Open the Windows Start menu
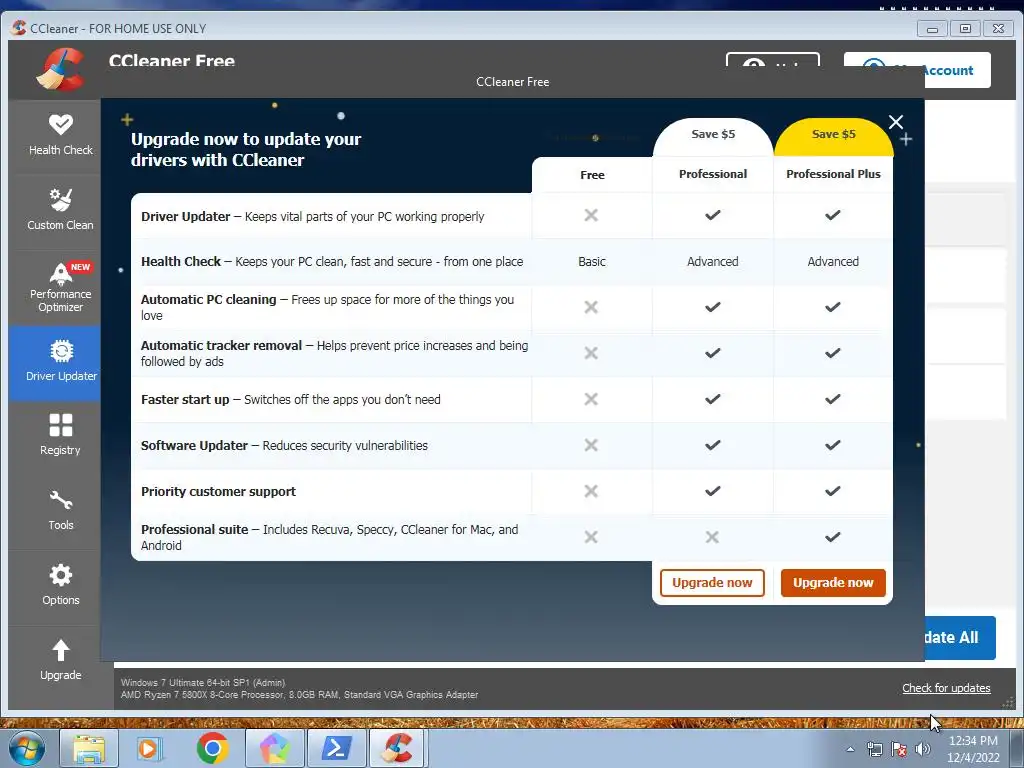Image resolution: width=1024 pixels, height=768 pixels. [27, 748]
